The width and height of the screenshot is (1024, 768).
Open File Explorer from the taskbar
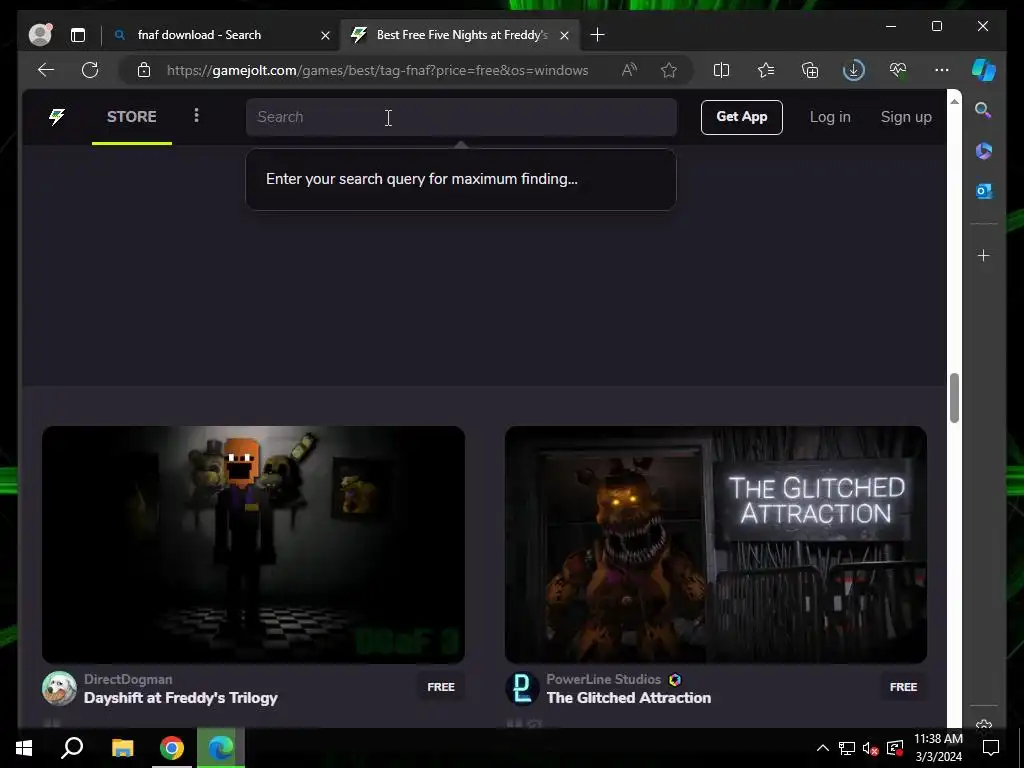click(x=122, y=748)
